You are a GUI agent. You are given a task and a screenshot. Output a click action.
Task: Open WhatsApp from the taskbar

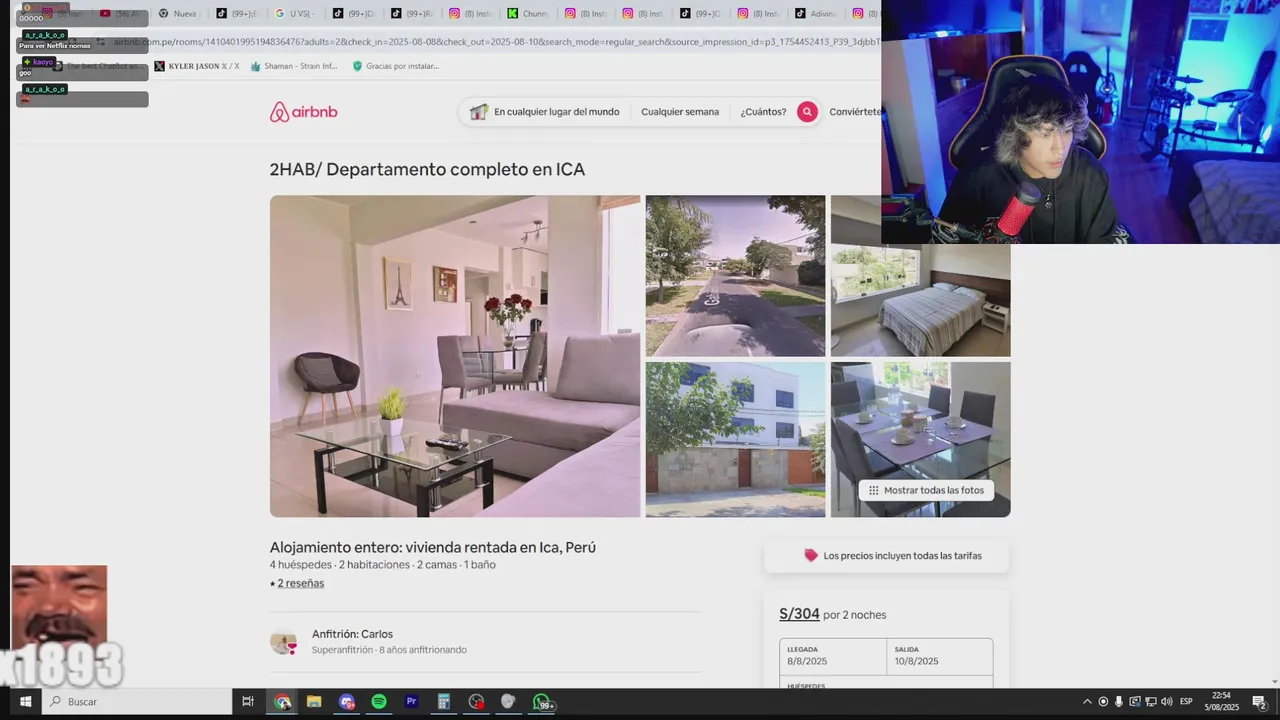point(541,703)
